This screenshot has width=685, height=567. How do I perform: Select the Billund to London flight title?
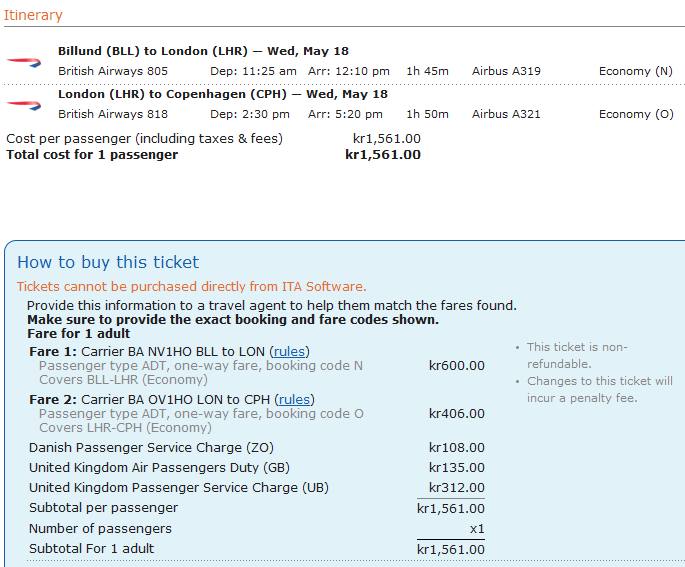click(203, 51)
